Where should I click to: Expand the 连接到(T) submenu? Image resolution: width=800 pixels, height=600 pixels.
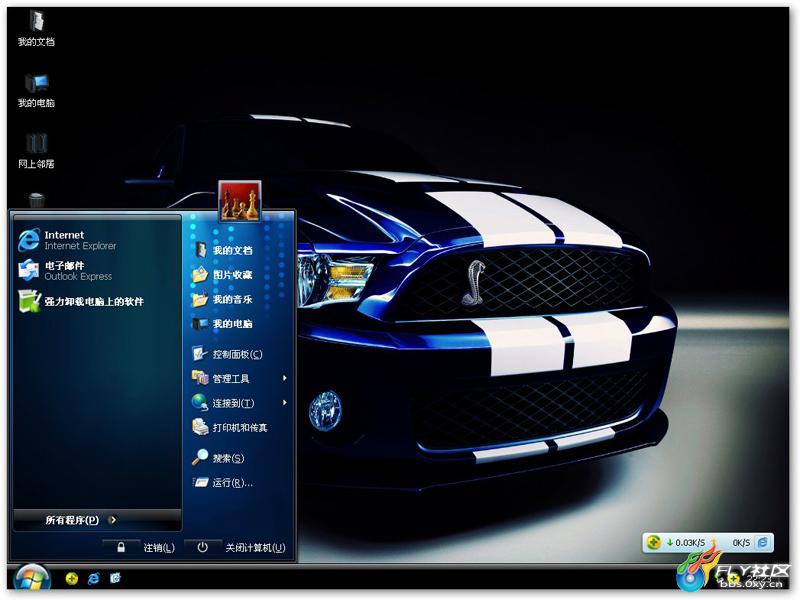pyautogui.click(x=239, y=403)
